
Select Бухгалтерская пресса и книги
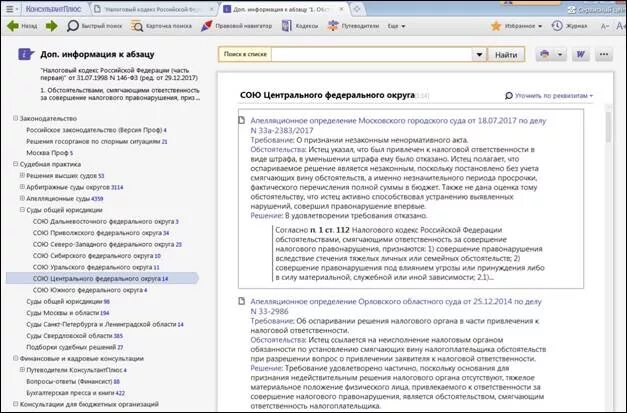75,393
